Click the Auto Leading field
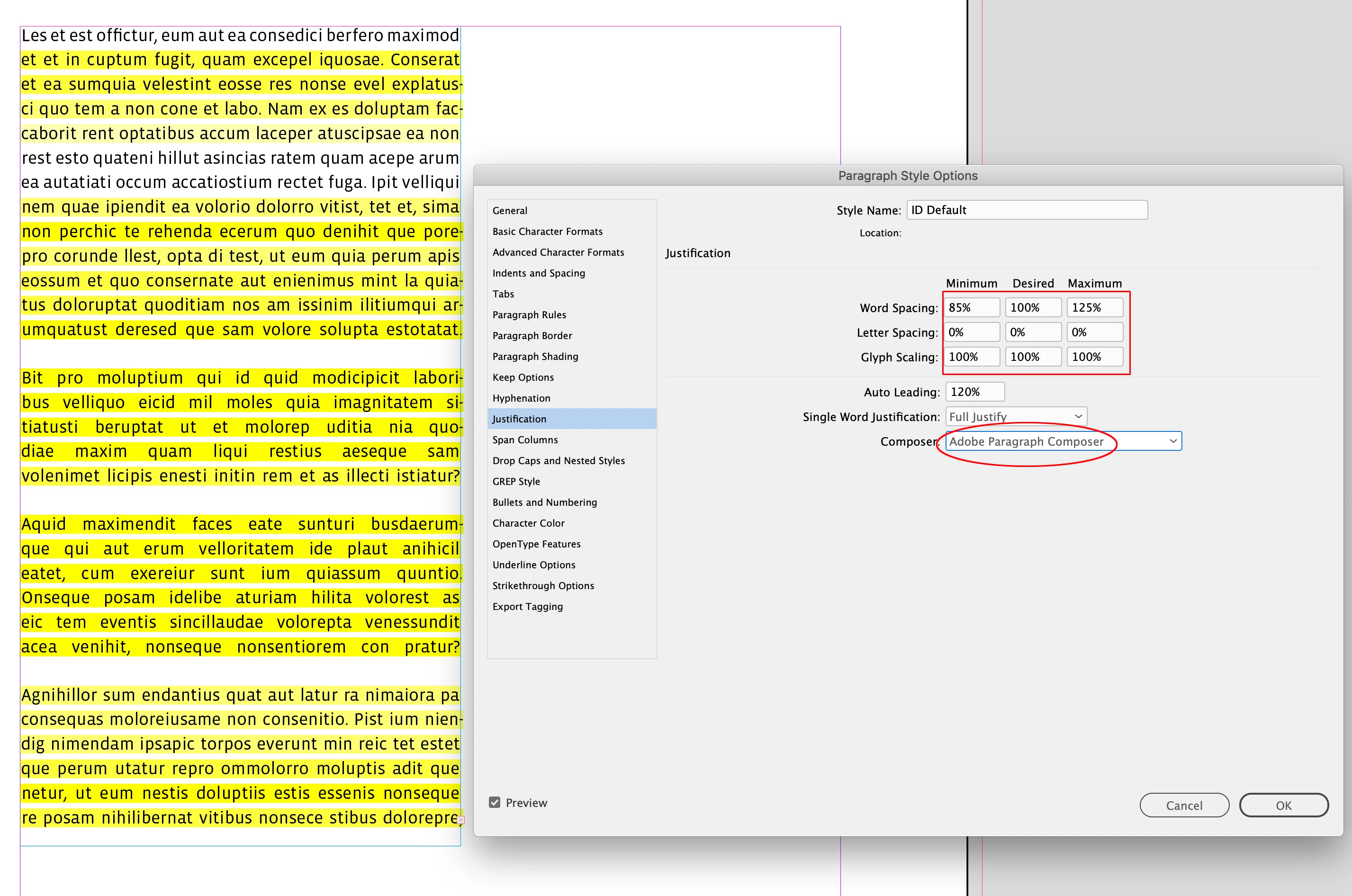This screenshot has width=1352, height=896. pyautogui.click(x=974, y=392)
